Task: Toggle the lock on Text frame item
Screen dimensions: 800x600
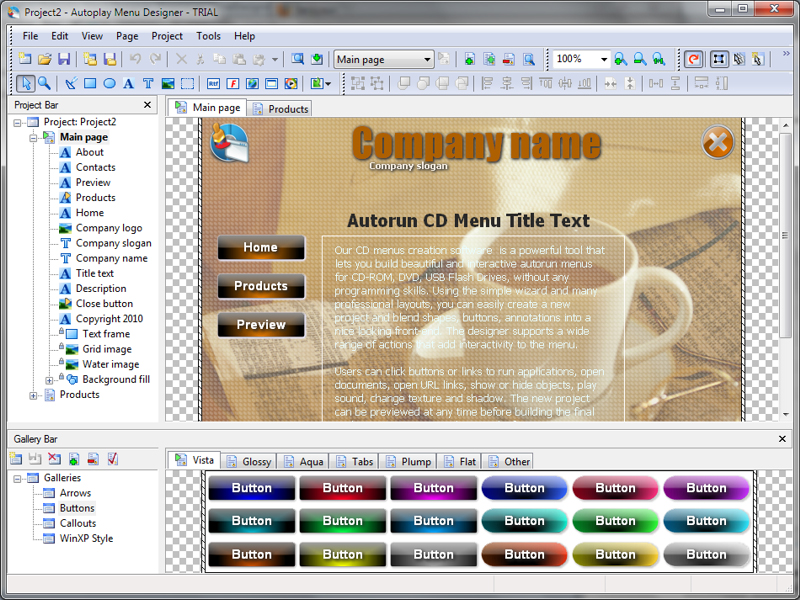Action: pos(61,332)
